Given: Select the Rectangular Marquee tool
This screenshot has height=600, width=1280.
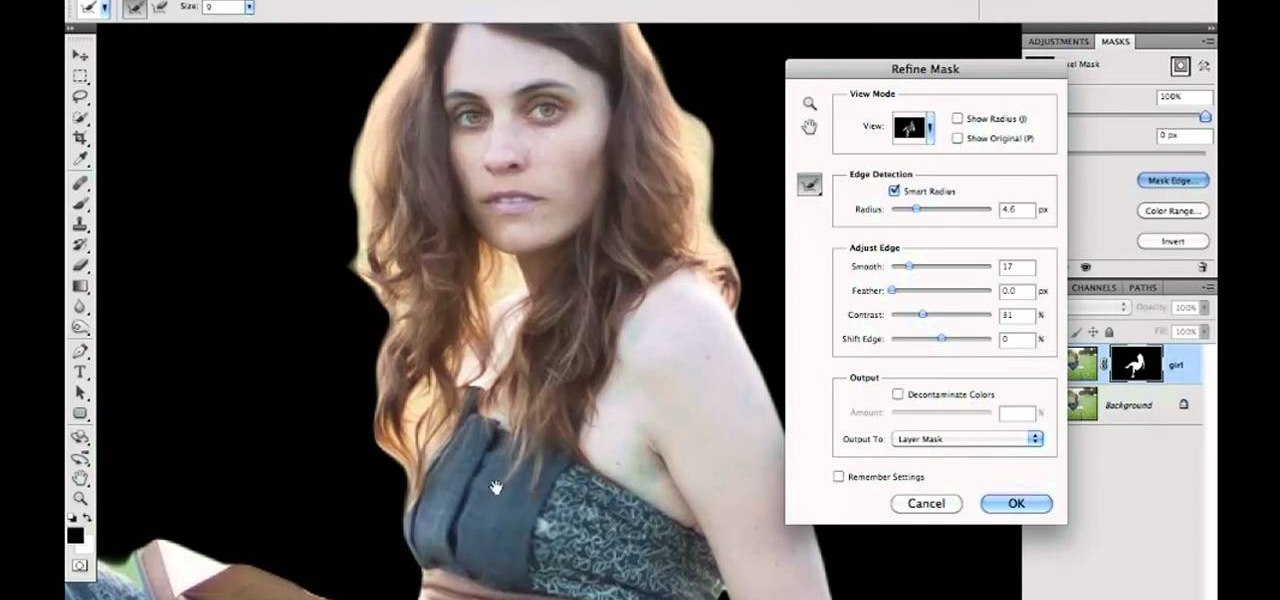Looking at the screenshot, I should 80,76.
